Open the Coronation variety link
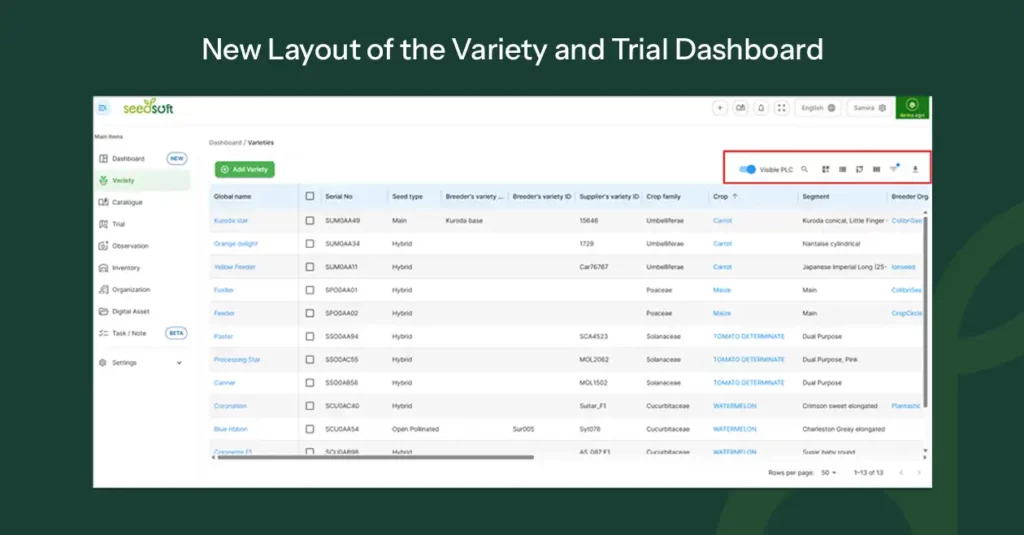 point(230,406)
